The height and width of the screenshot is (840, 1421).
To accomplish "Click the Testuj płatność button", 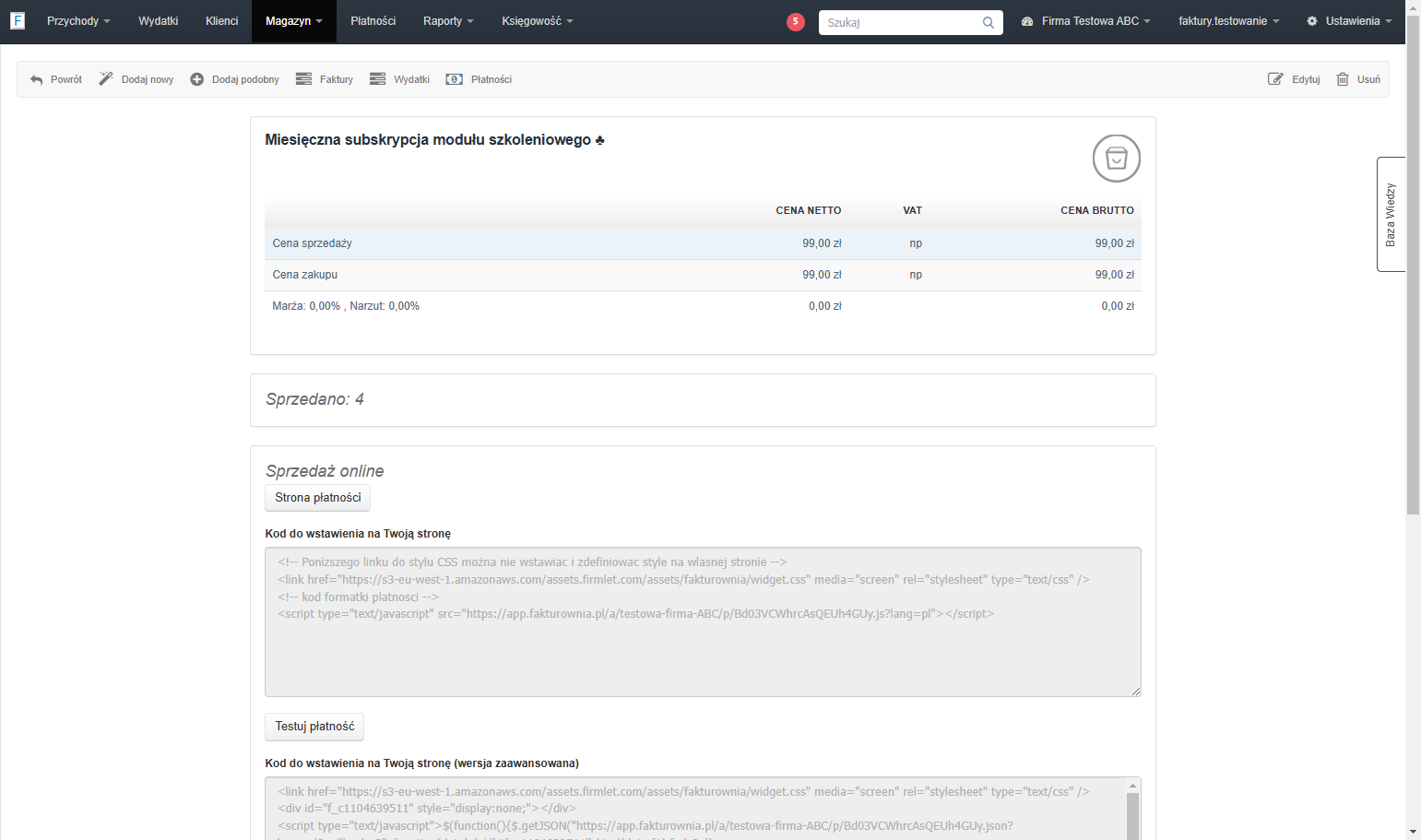I will point(314,727).
